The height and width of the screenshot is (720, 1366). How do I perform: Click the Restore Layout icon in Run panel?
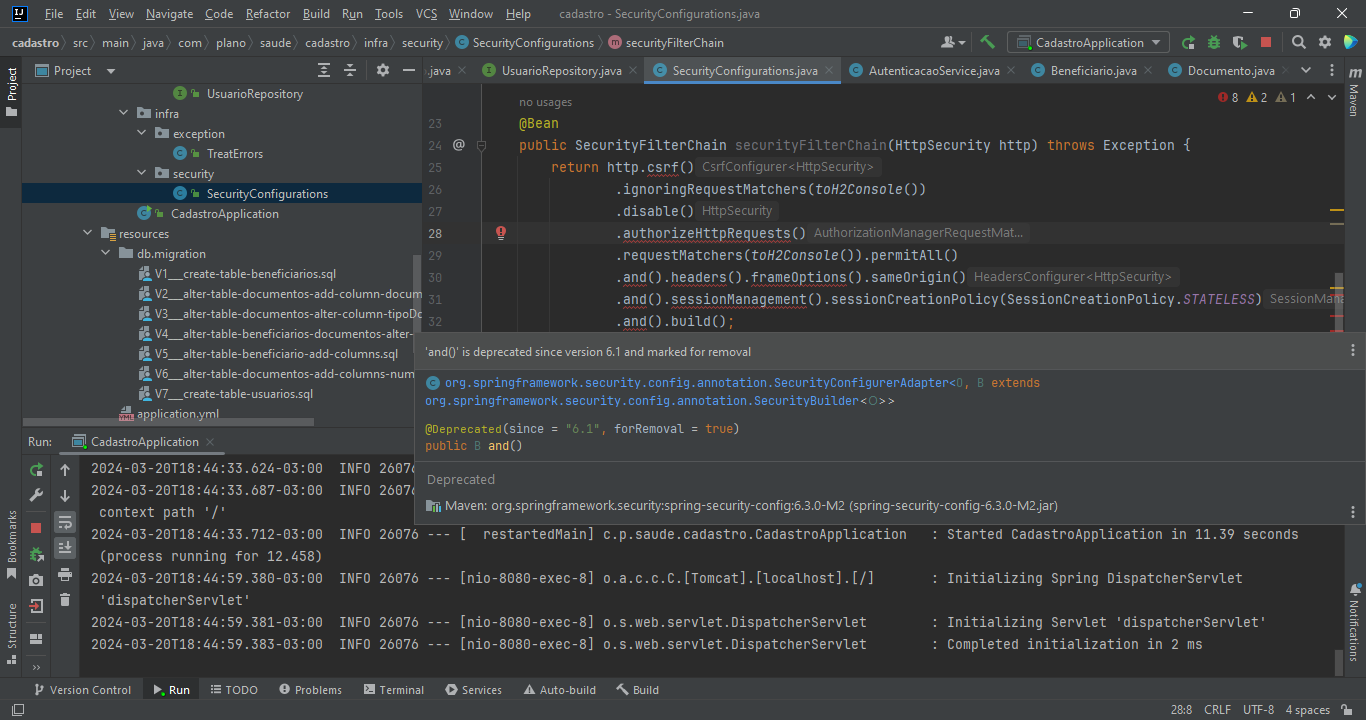point(36,638)
